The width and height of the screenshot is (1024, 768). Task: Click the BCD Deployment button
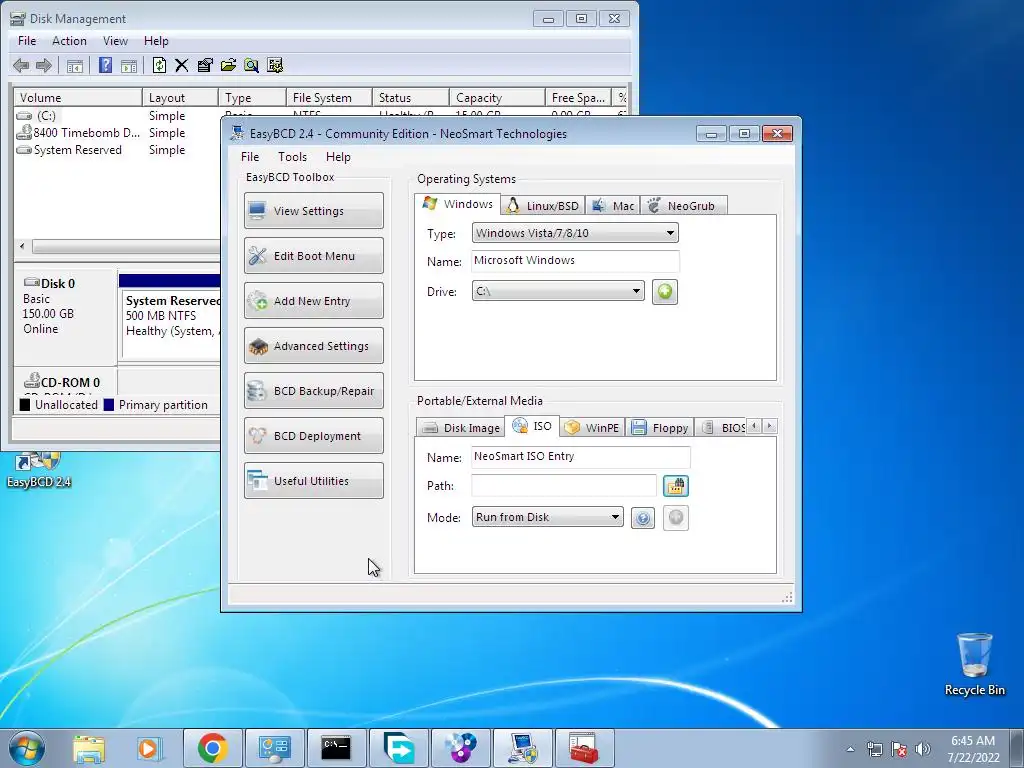[314, 436]
